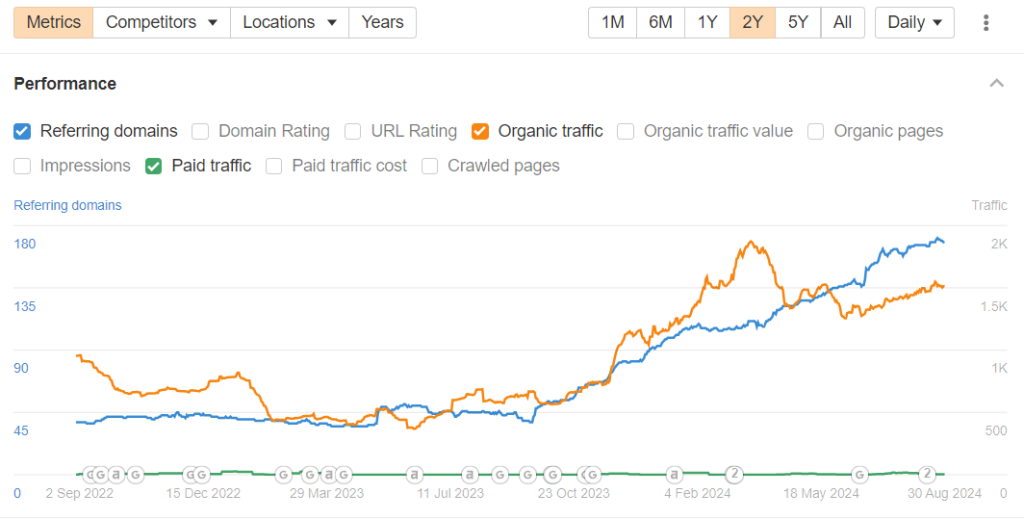Set time range to 6M

(x=660, y=22)
